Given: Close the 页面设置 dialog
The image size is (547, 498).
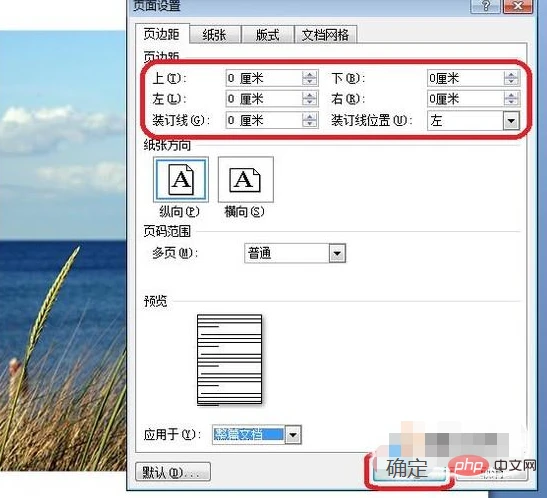Looking at the screenshot, I should pos(518,6).
